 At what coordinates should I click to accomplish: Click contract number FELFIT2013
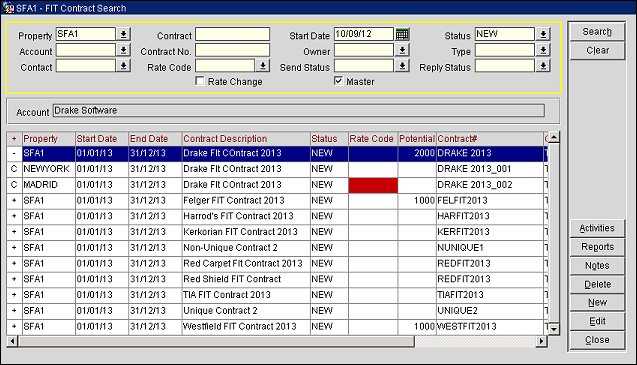point(462,200)
